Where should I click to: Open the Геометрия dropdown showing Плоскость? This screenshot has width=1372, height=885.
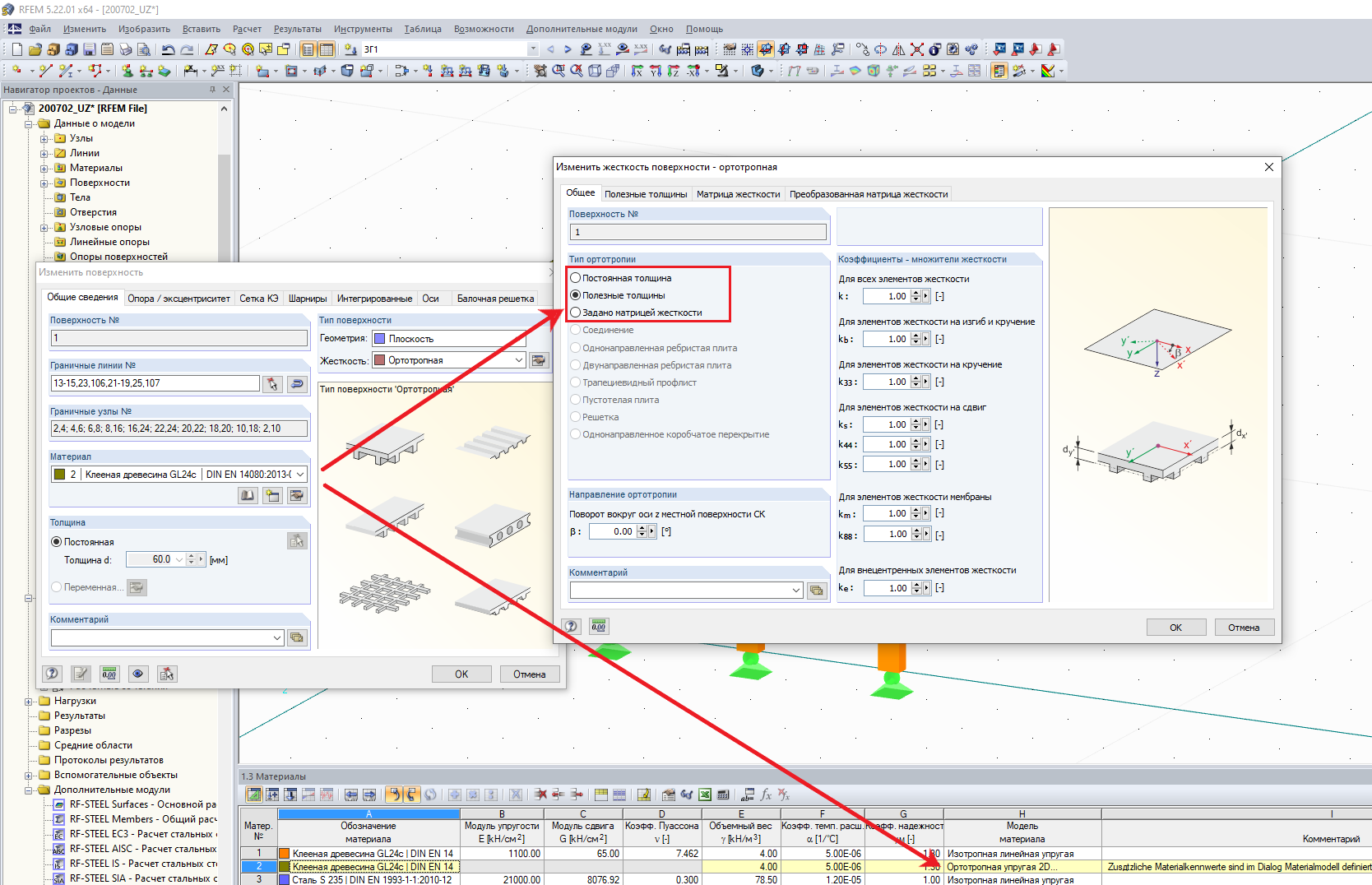coord(449,339)
